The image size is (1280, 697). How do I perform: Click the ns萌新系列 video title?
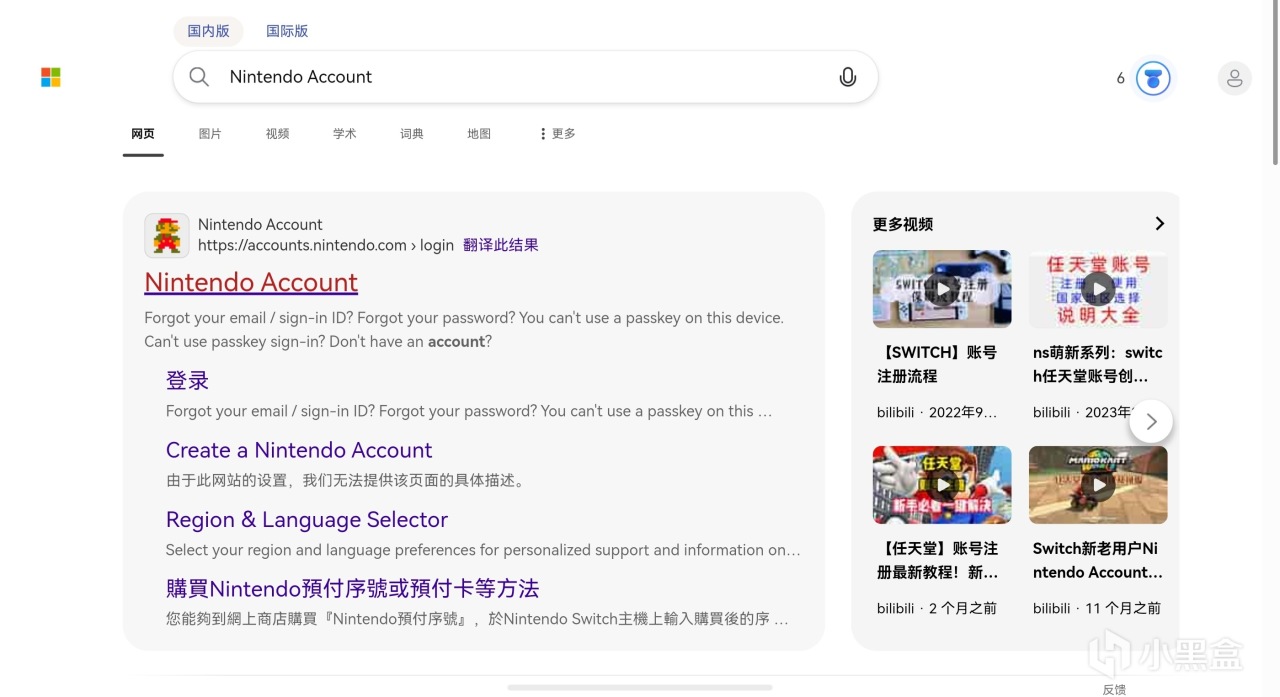coord(1098,364)
